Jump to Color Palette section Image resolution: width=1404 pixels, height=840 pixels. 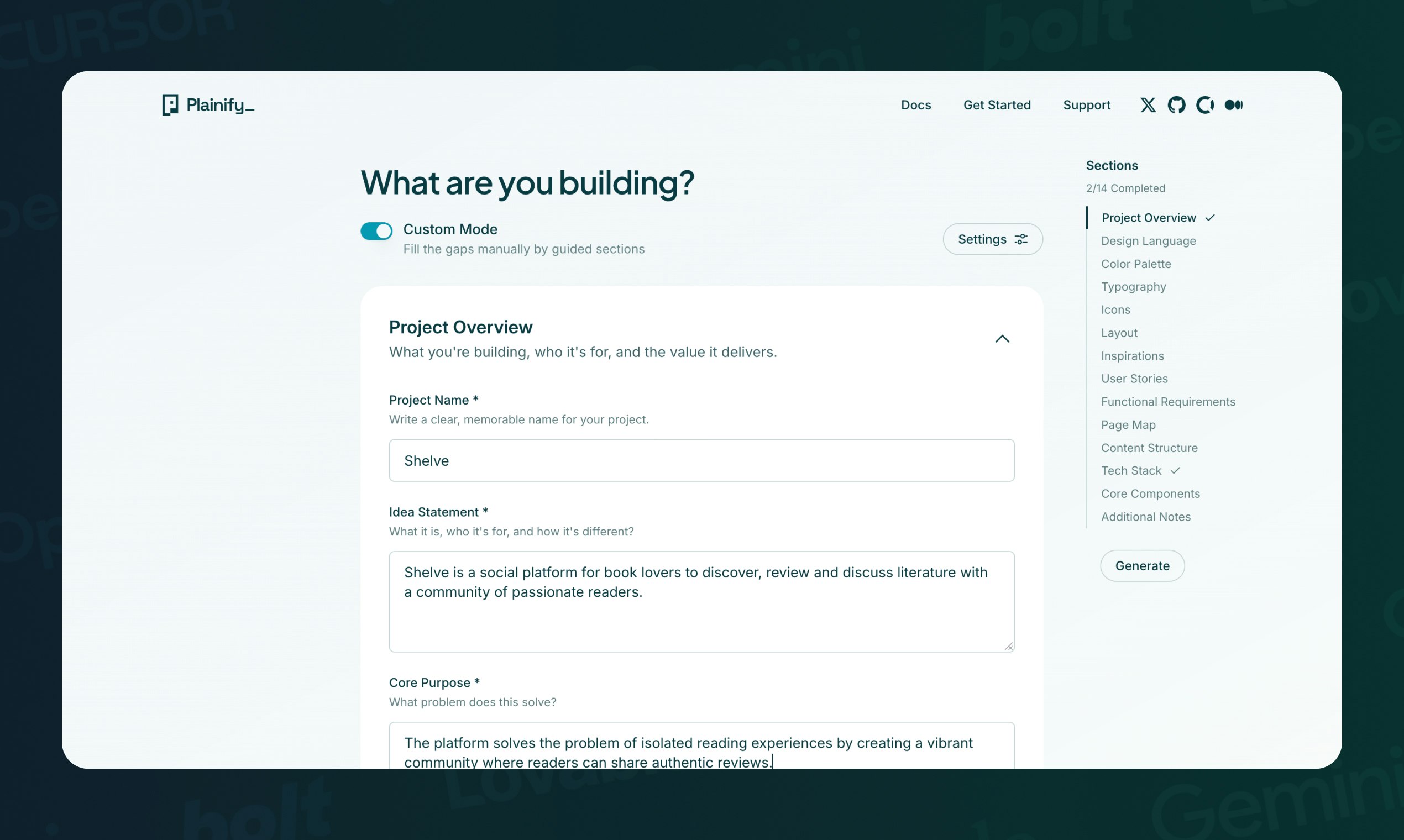click(1136, 264)
